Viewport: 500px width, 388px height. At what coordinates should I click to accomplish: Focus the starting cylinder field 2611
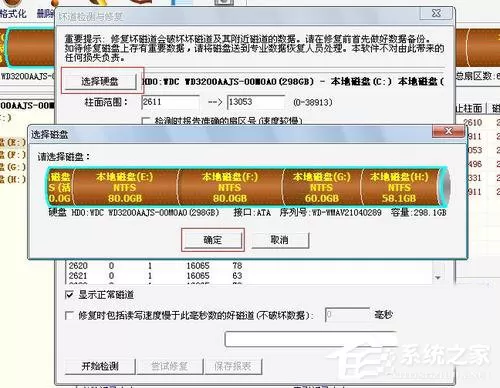pyautogui.click(x=171, y=102)
